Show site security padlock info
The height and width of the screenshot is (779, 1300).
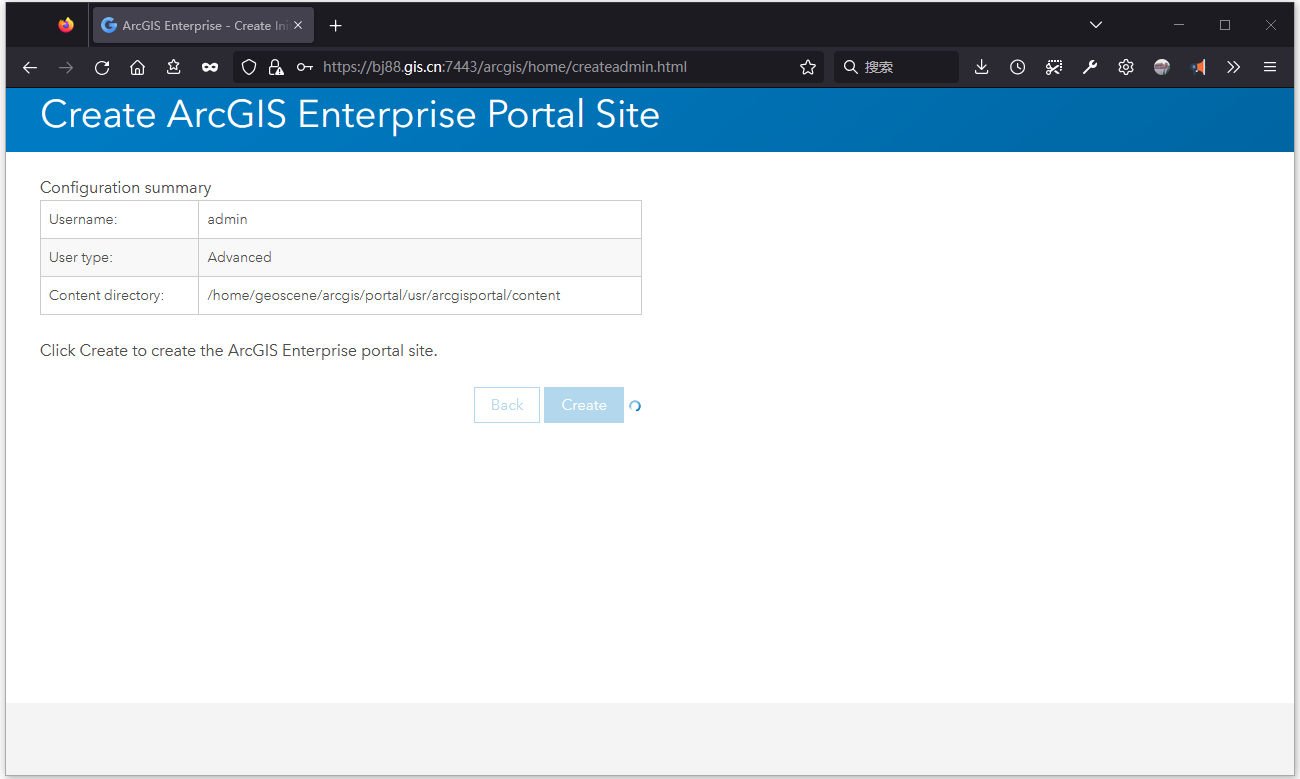tap(276, 67)
